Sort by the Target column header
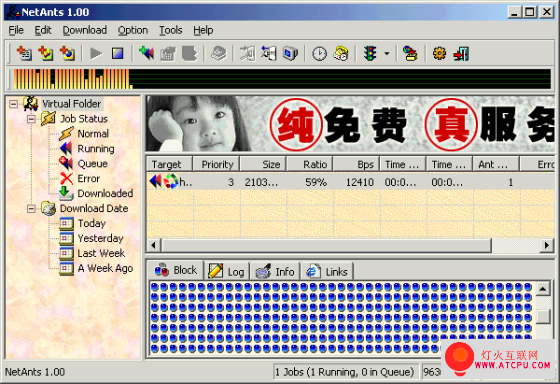The width and height of the screenshot is (560, 384). pyautogui.click(x=170, y=164)
